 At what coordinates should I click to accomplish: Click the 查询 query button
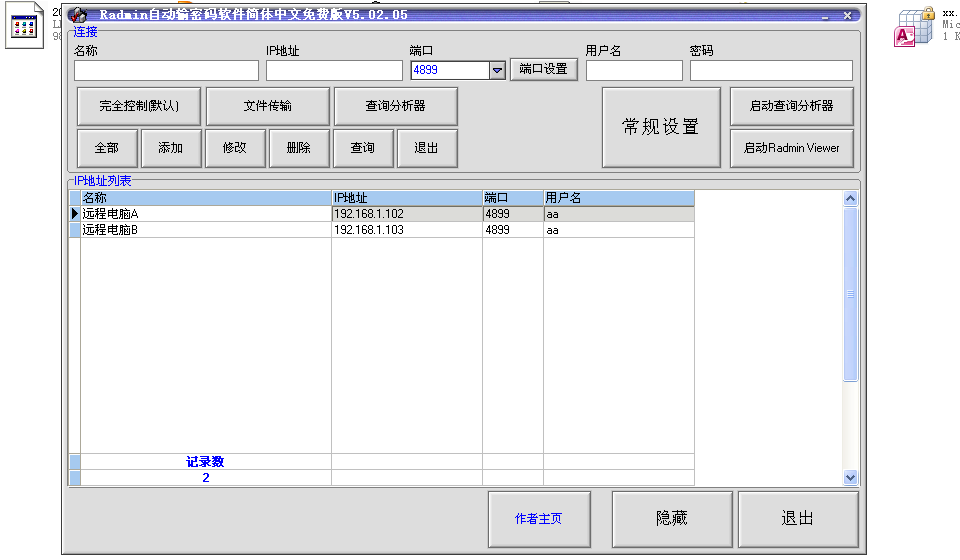pyautogui.click(x=363, y=148)
